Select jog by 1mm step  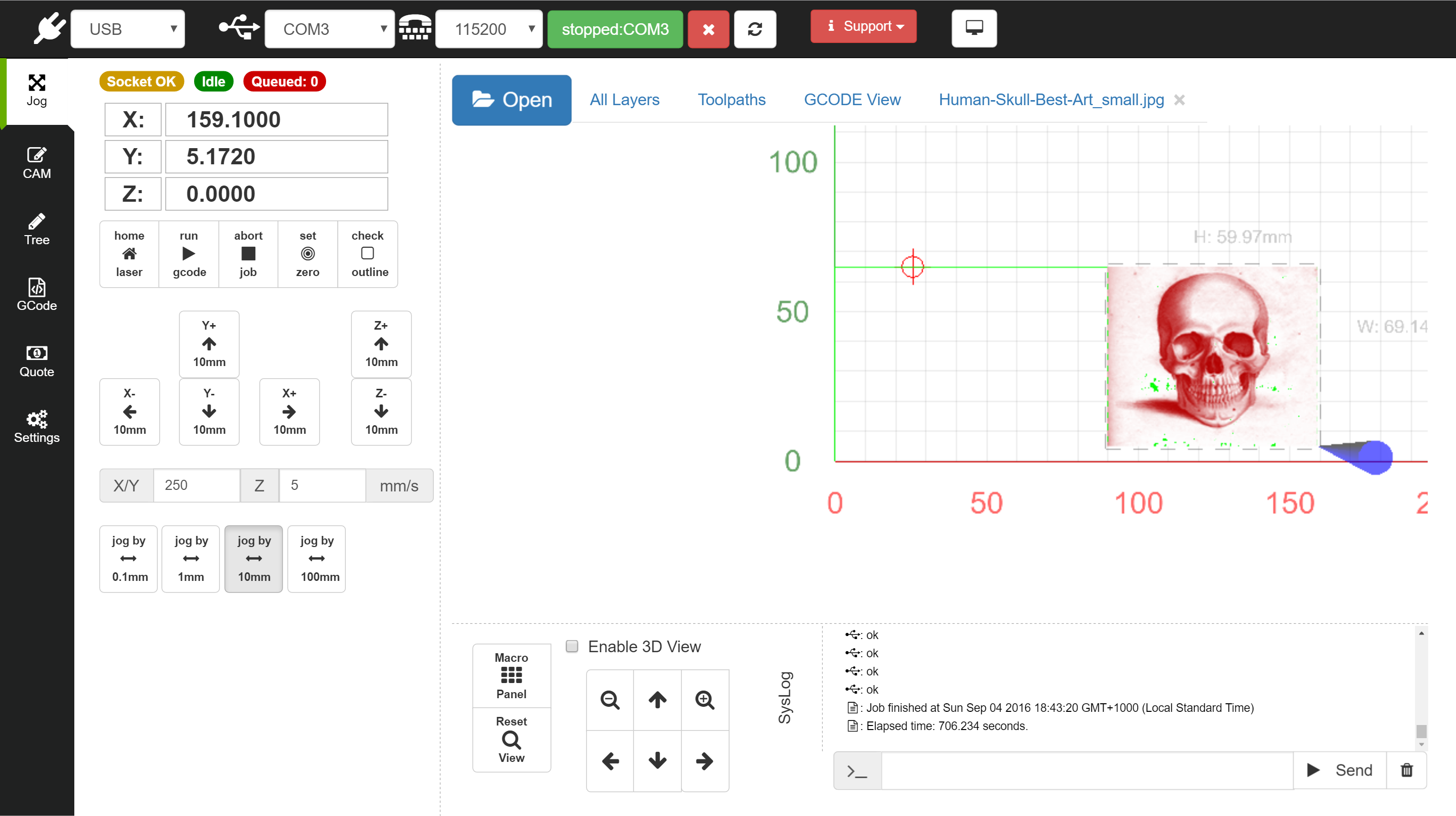tap(191, 558)
